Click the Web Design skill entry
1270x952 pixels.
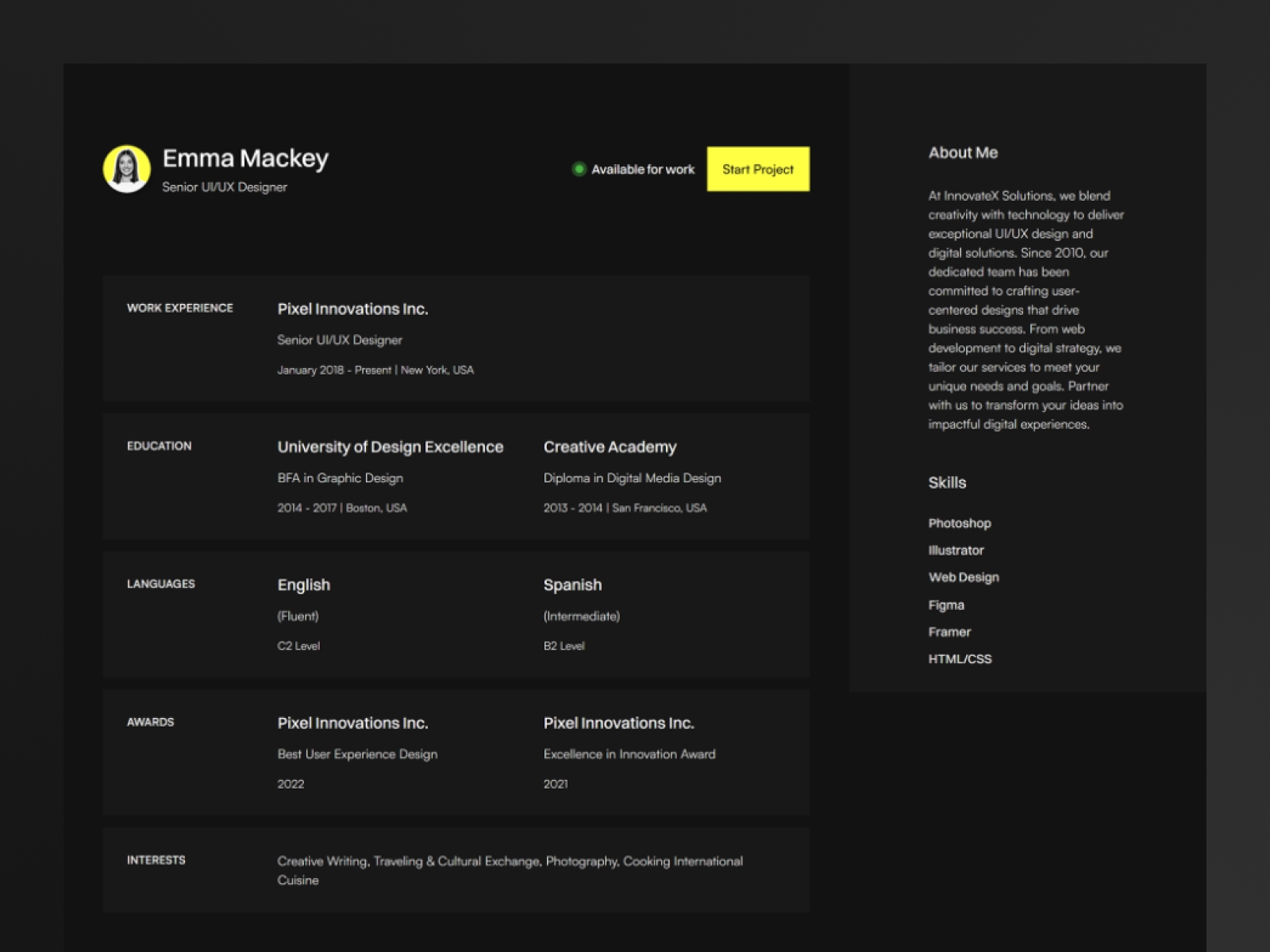[964, 578]
